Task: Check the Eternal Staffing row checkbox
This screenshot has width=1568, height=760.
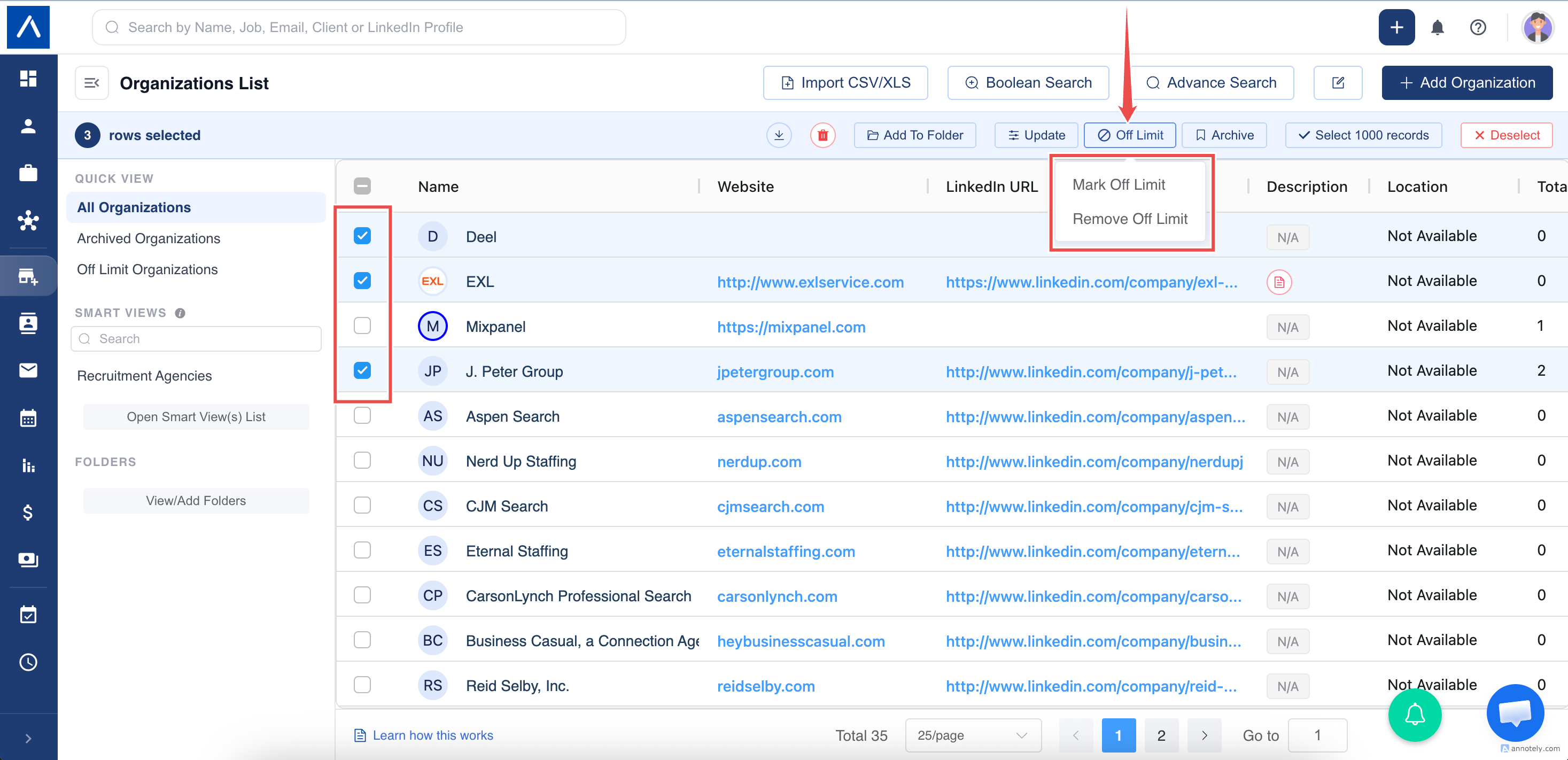Action: tap(362, 550)
